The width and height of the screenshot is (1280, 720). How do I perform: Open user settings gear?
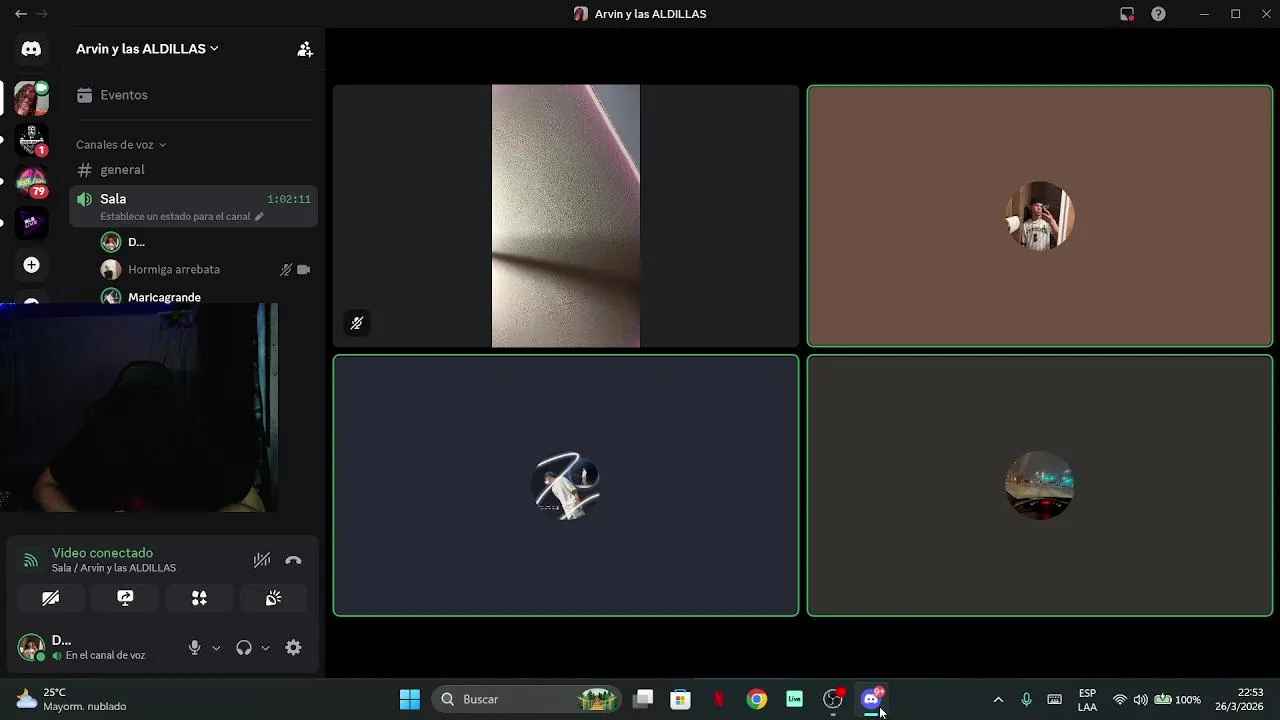click(x=293, y=648)
